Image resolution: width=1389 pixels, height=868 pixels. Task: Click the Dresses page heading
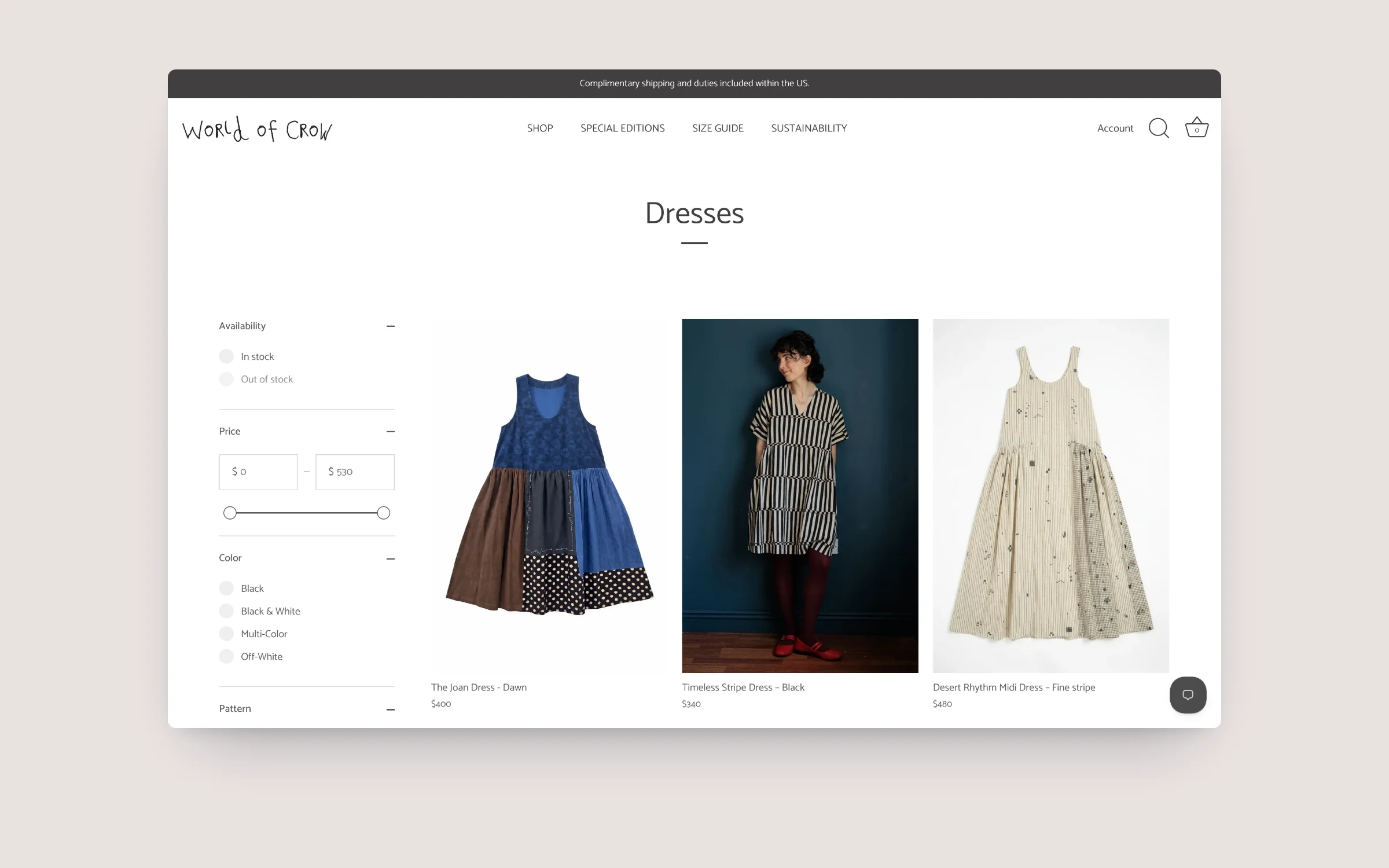pyautogui.click(x=694, y=213)
